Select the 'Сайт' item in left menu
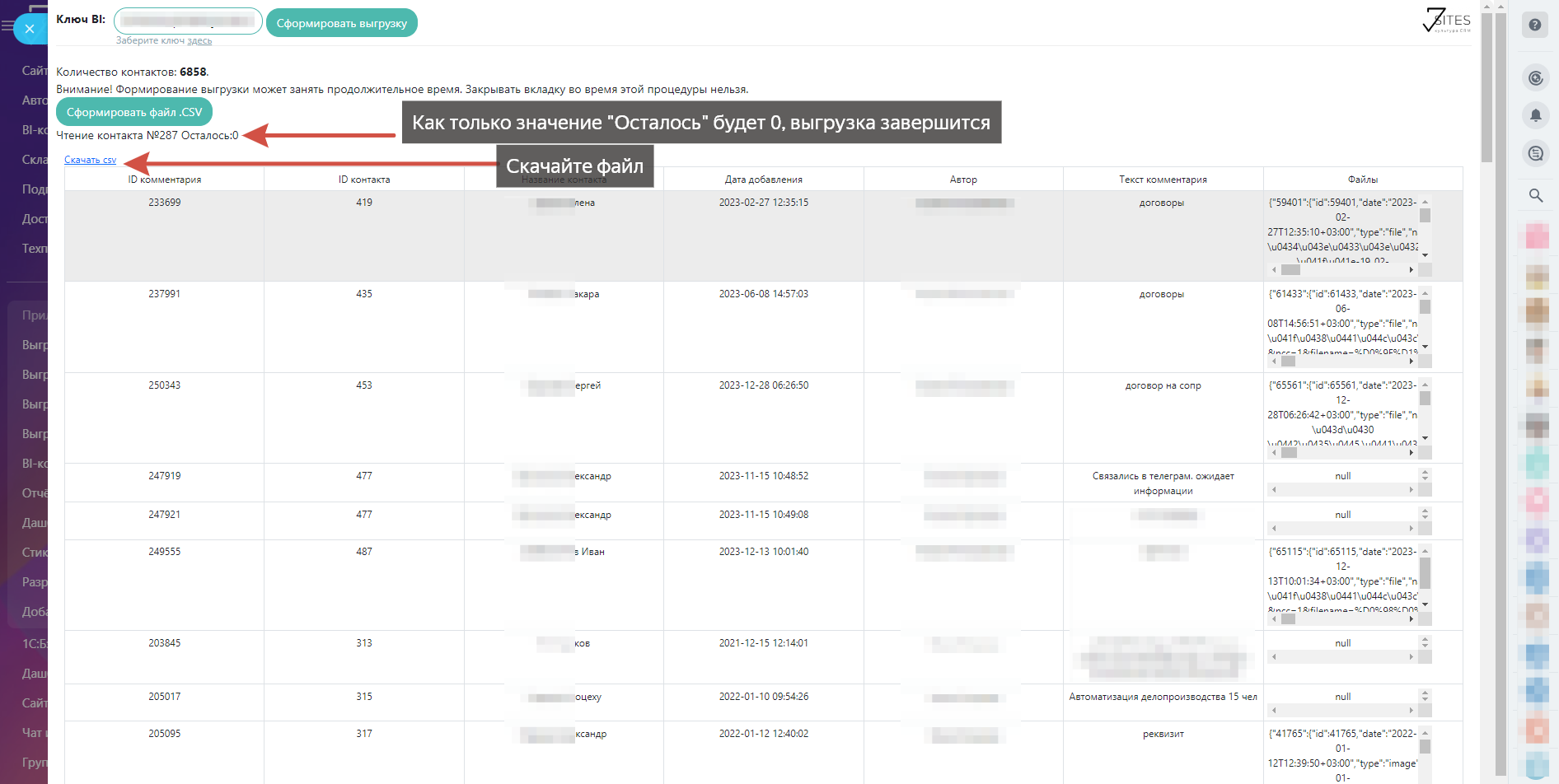The height and width of the screenshot is (784, 1559). point(34,71)
